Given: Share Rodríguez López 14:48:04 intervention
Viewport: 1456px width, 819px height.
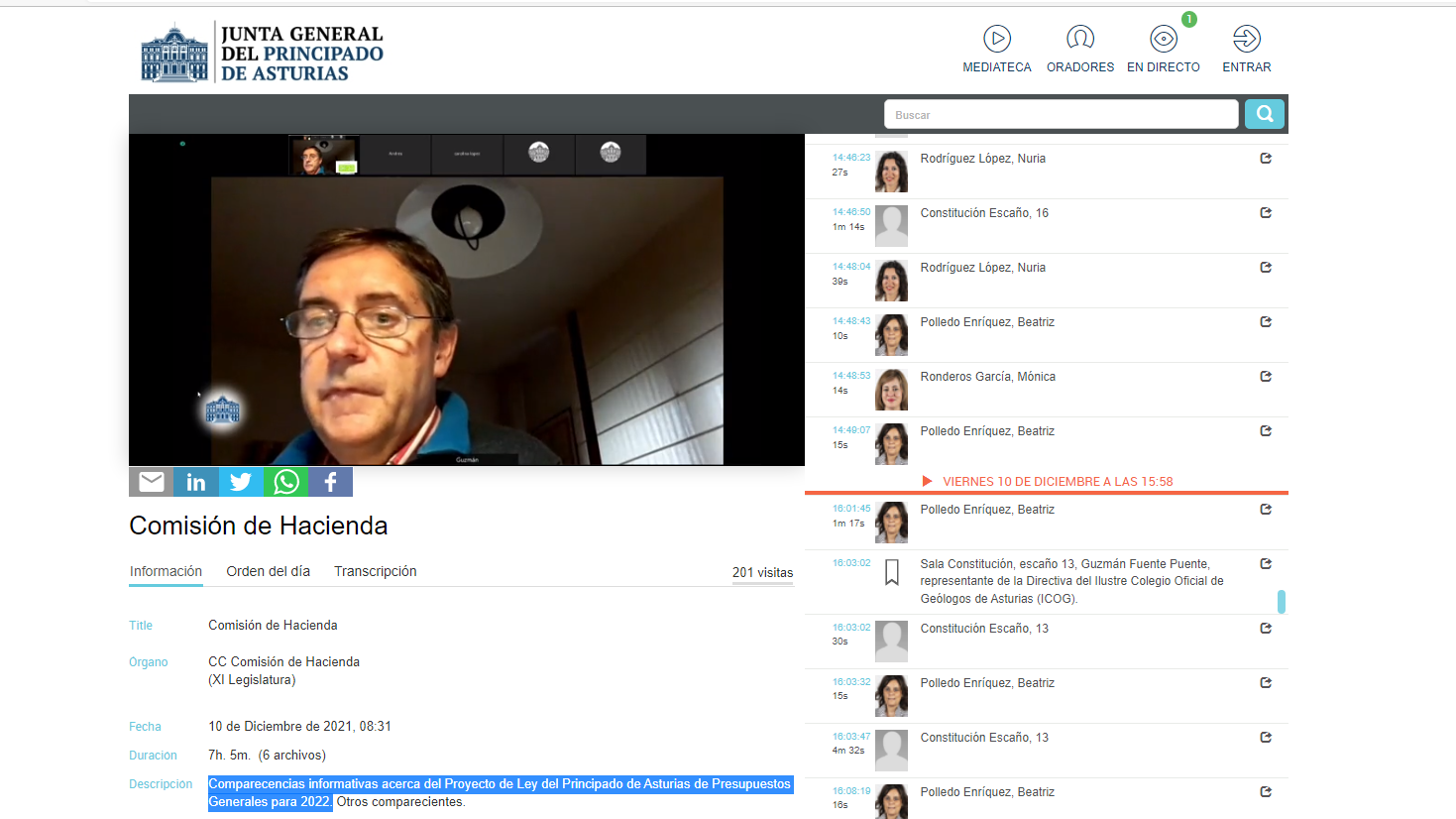Looking at the screenshot, I should 1266,268.
